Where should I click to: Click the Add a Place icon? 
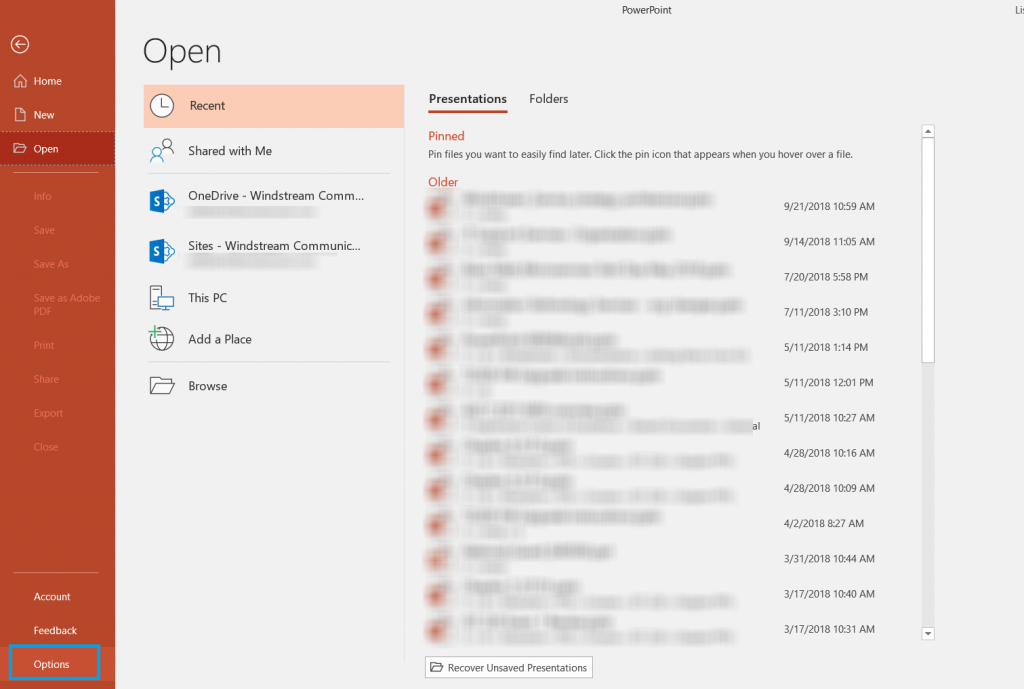(x=161, y=339)
